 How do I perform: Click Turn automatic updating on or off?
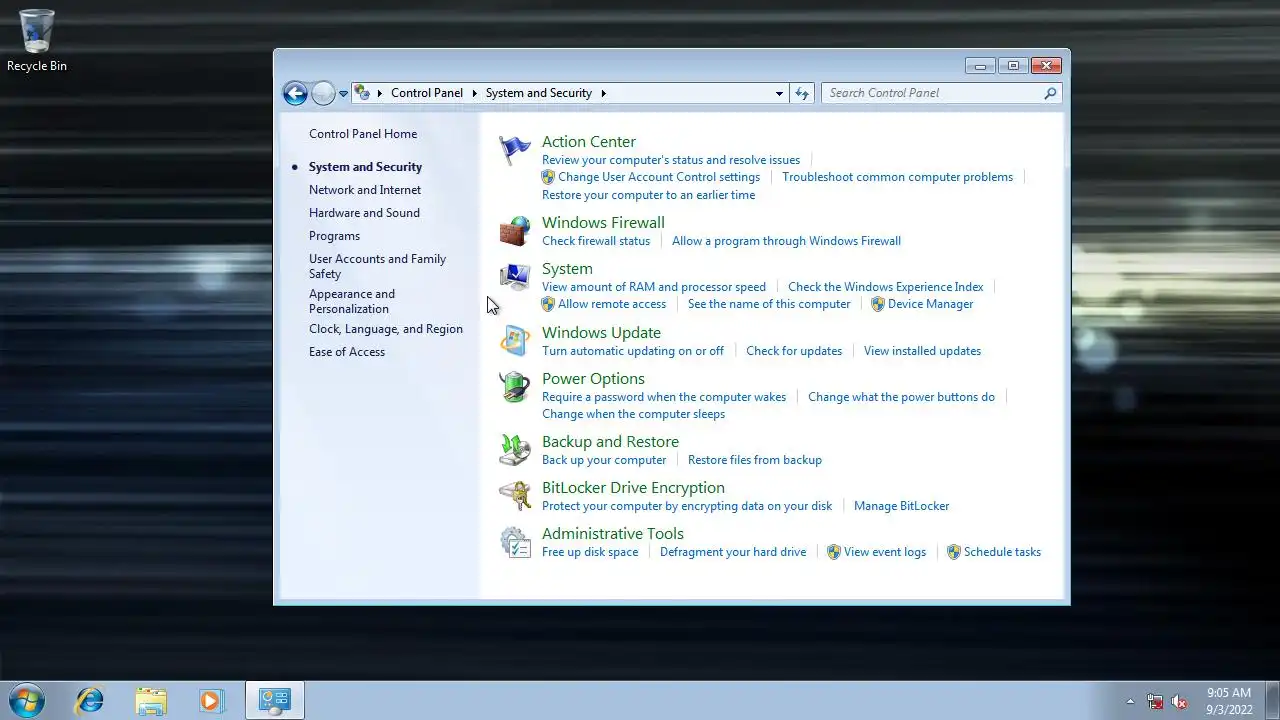633,351
